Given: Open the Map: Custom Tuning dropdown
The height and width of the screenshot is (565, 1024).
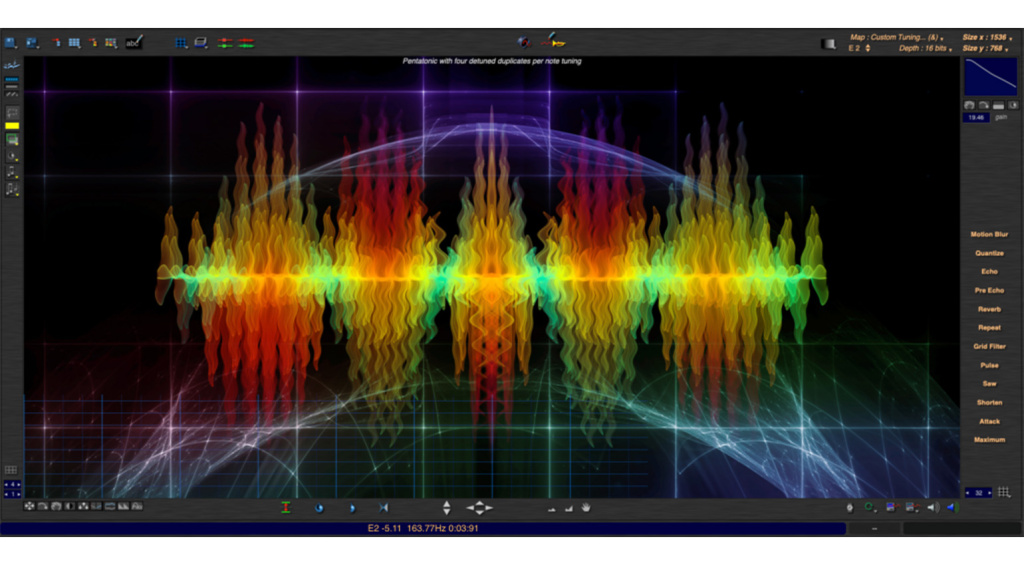Looking at the screenshot, I should coord(897,37).
